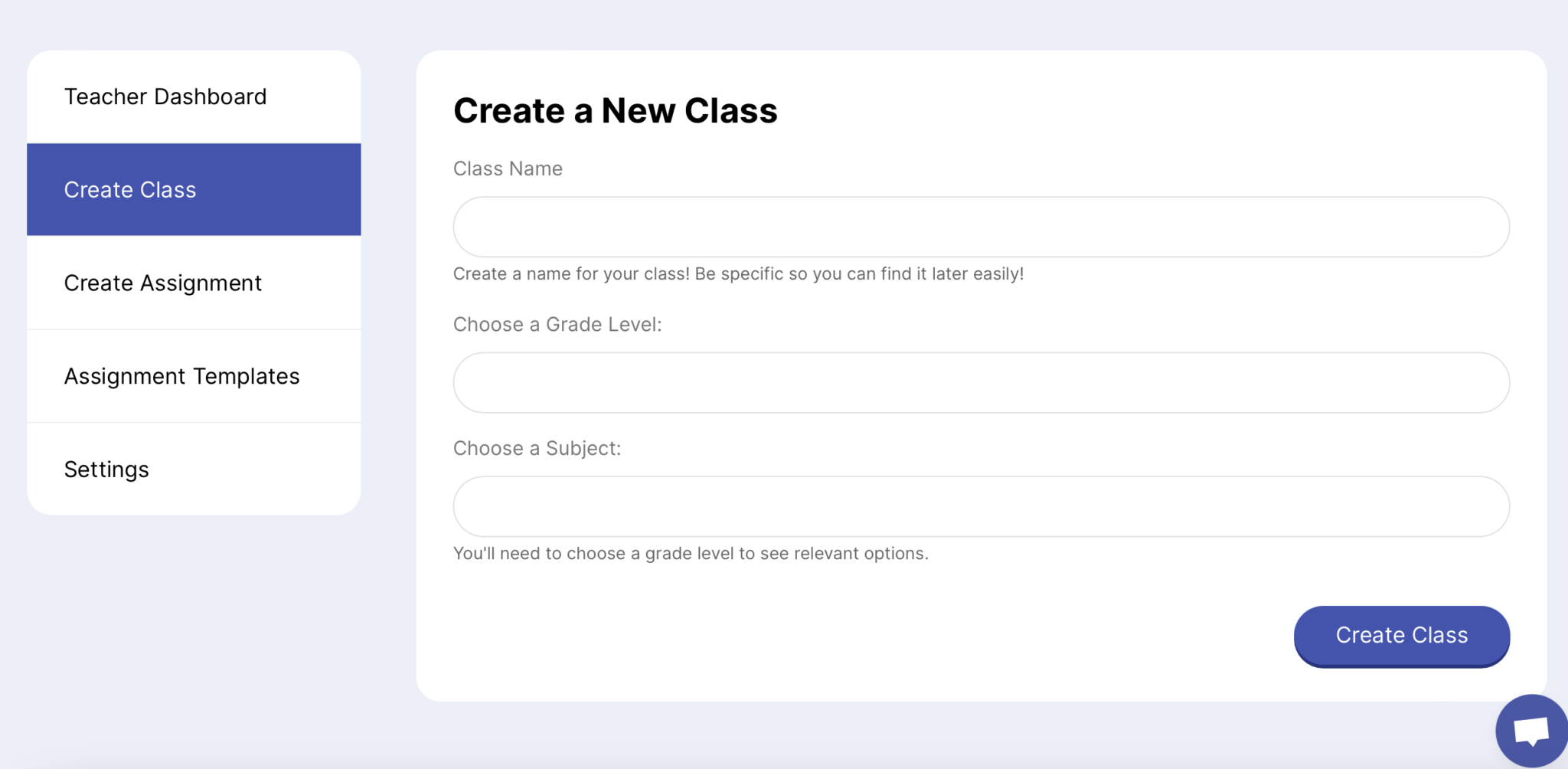Focus the empty Class Name input

point(981,226)
